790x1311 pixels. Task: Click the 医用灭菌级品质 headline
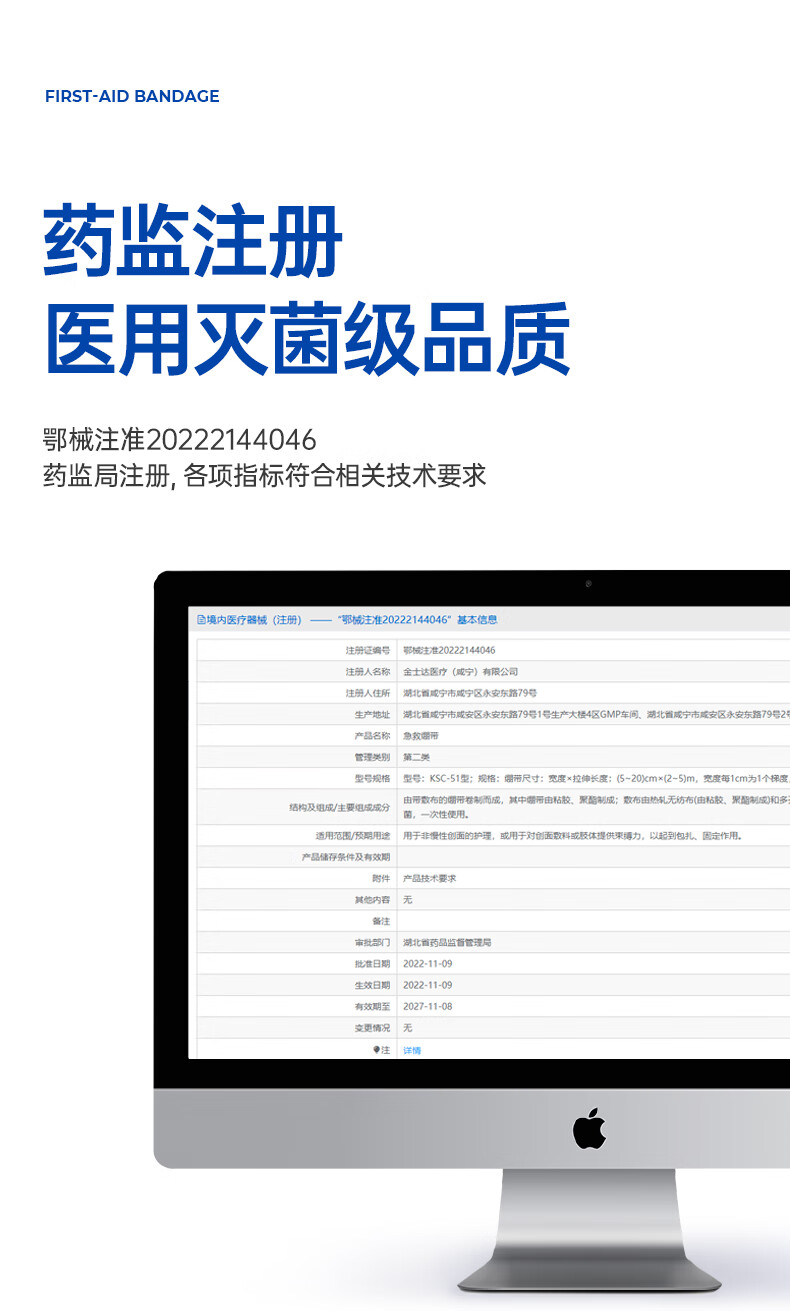pyautogui.click(x=307, y=339)
